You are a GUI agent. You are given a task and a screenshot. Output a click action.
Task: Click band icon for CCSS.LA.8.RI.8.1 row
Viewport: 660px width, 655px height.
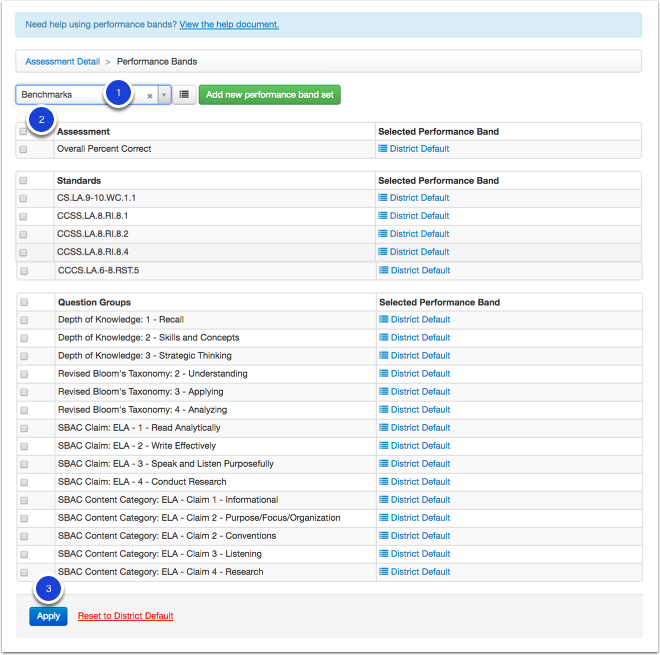click(x=383, y=216)
